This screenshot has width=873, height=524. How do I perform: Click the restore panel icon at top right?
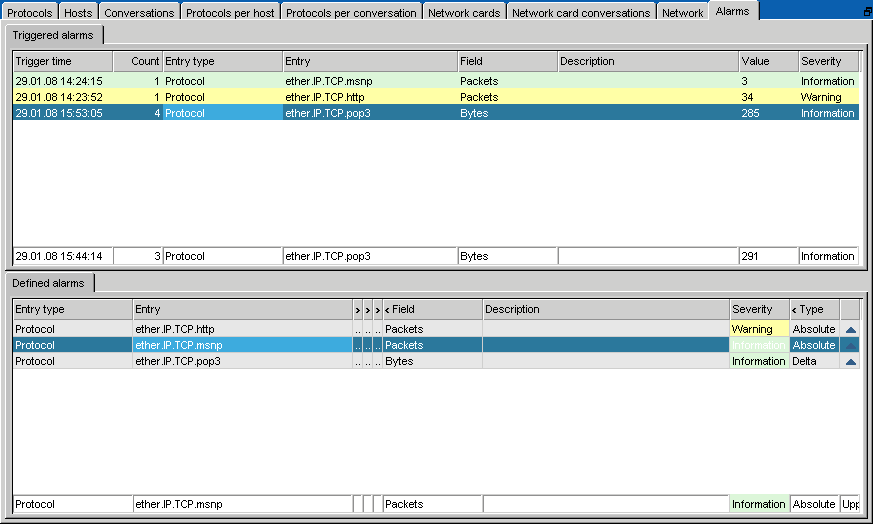click(866, 11)
